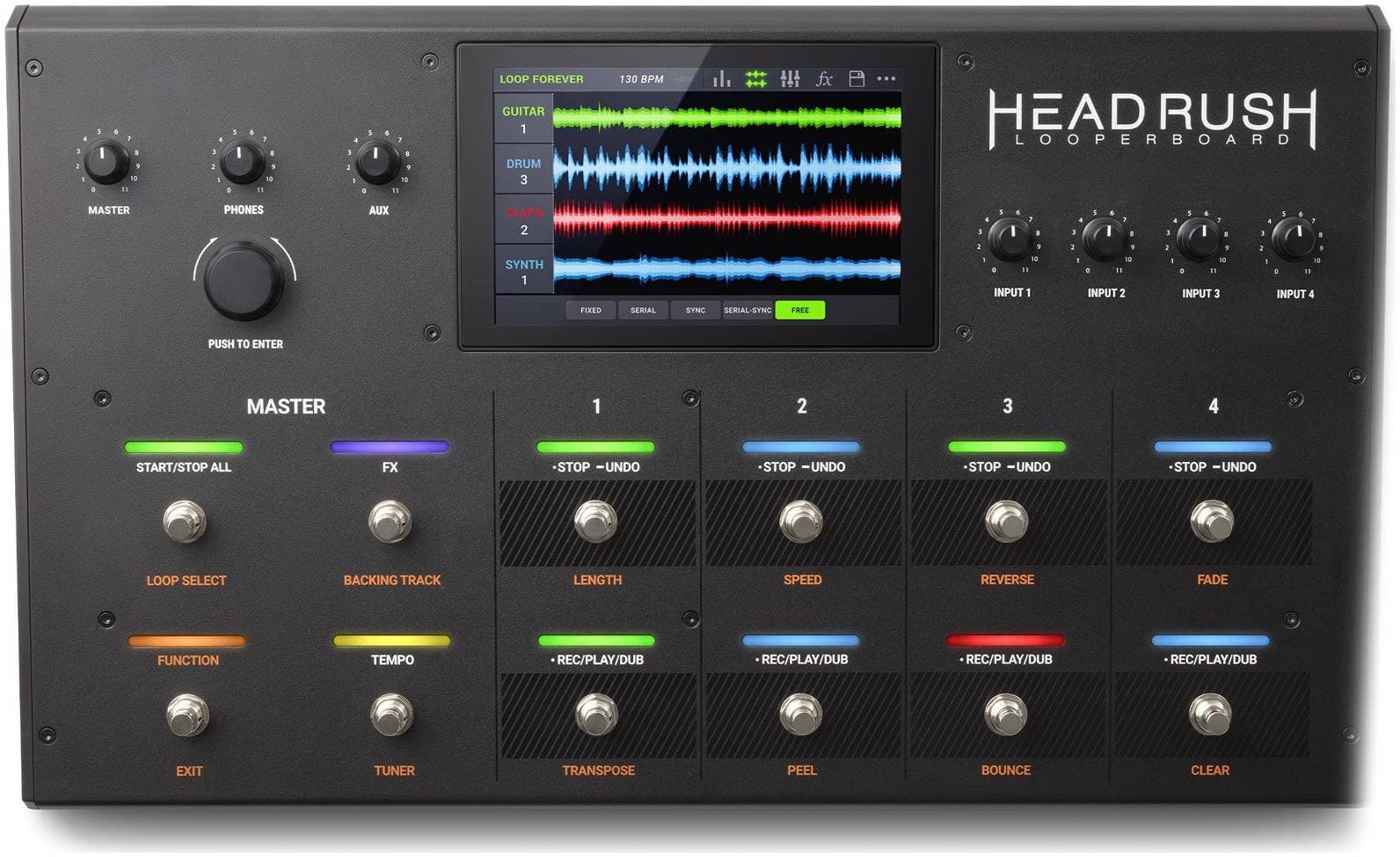
Task: Click the INPUT 1 gain knob
Action: click(x=1010, y=238)
